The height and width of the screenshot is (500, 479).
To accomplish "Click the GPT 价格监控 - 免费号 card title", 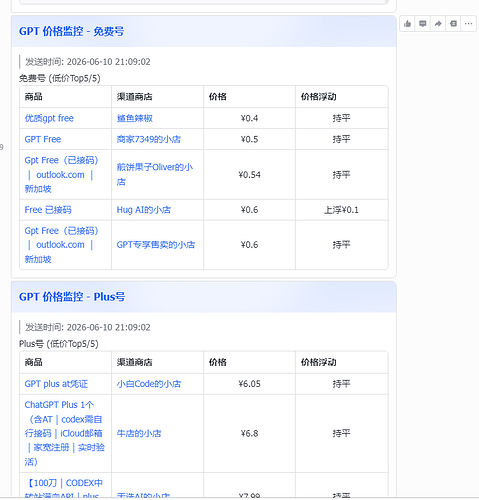I will coord(71,31).
